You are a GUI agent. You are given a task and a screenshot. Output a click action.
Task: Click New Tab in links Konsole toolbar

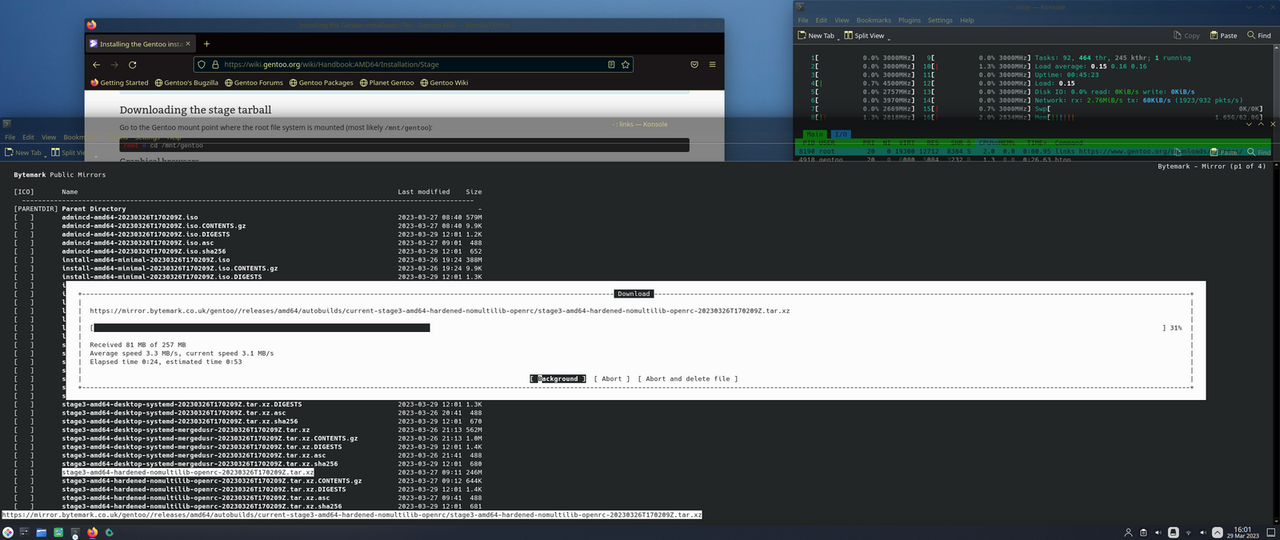click(x=22, y=153)
